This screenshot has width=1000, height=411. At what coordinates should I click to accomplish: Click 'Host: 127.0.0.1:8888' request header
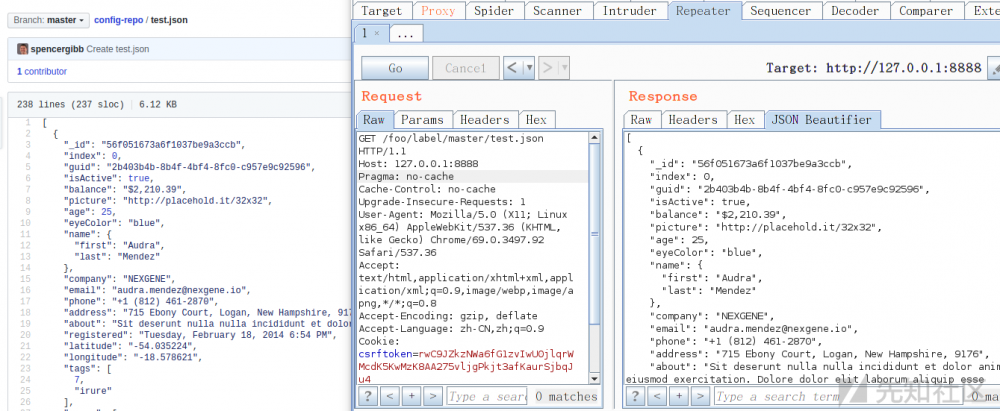point(418,163)
